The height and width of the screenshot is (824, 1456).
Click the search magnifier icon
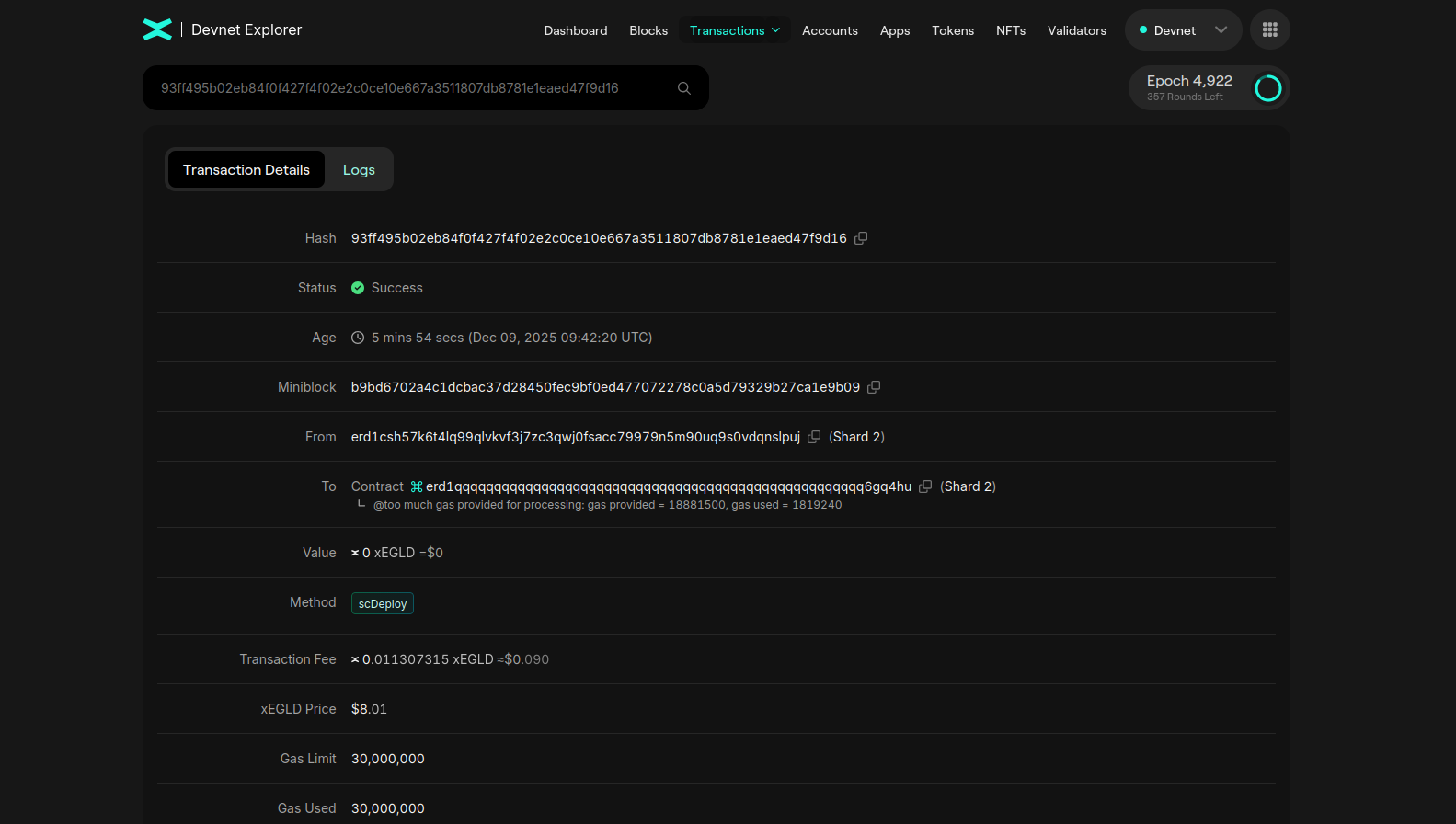684,88
